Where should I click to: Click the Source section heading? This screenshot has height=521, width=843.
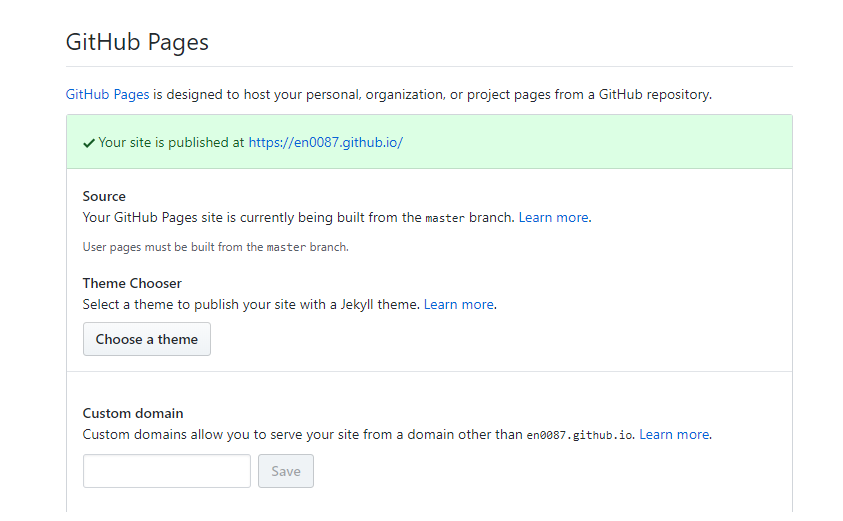(104, 196)
